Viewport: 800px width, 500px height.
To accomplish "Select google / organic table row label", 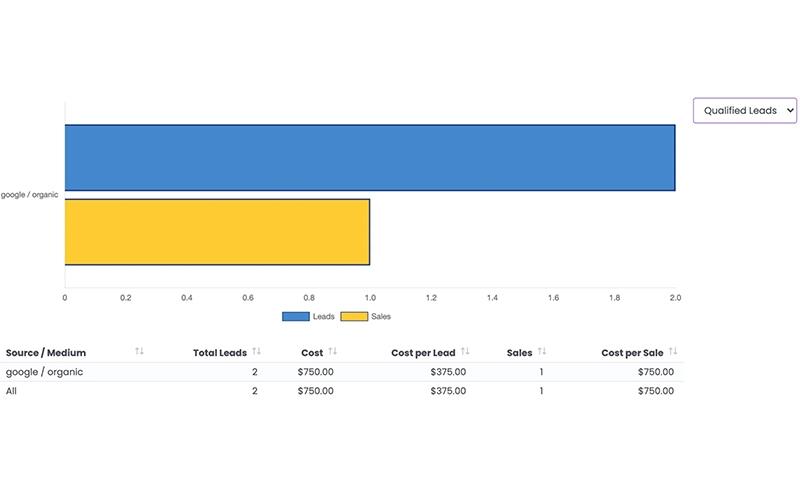I will coord(44,372).
